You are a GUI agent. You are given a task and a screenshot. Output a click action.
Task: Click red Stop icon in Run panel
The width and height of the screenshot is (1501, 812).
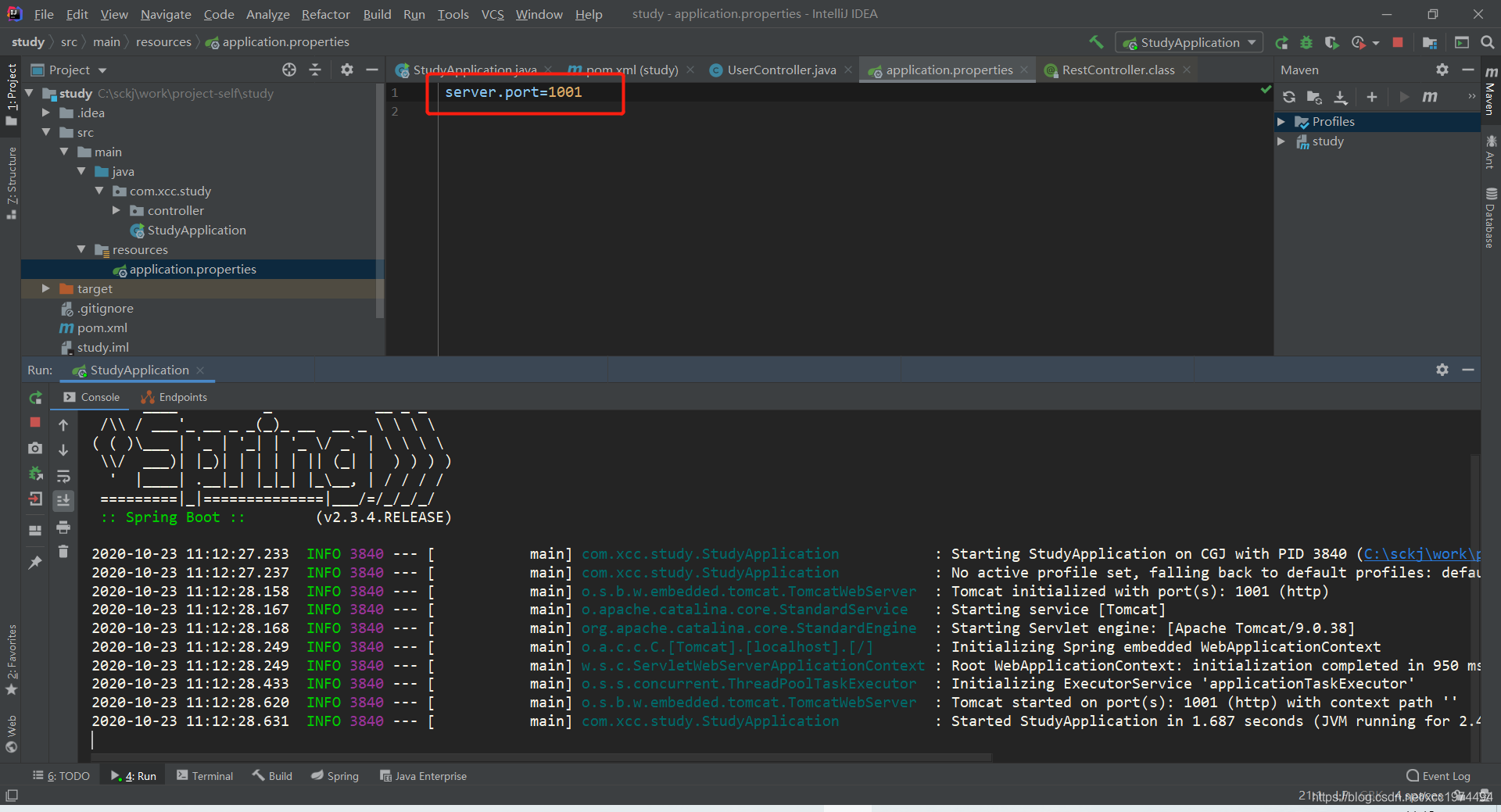35,422
